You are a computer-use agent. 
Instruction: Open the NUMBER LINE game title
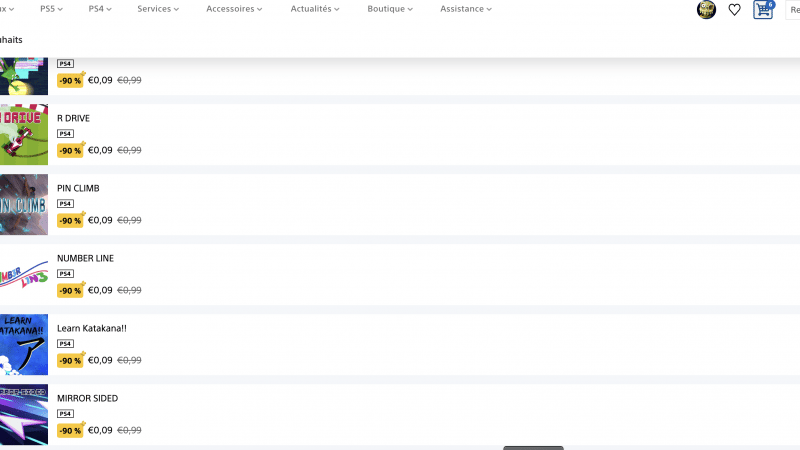85,258
